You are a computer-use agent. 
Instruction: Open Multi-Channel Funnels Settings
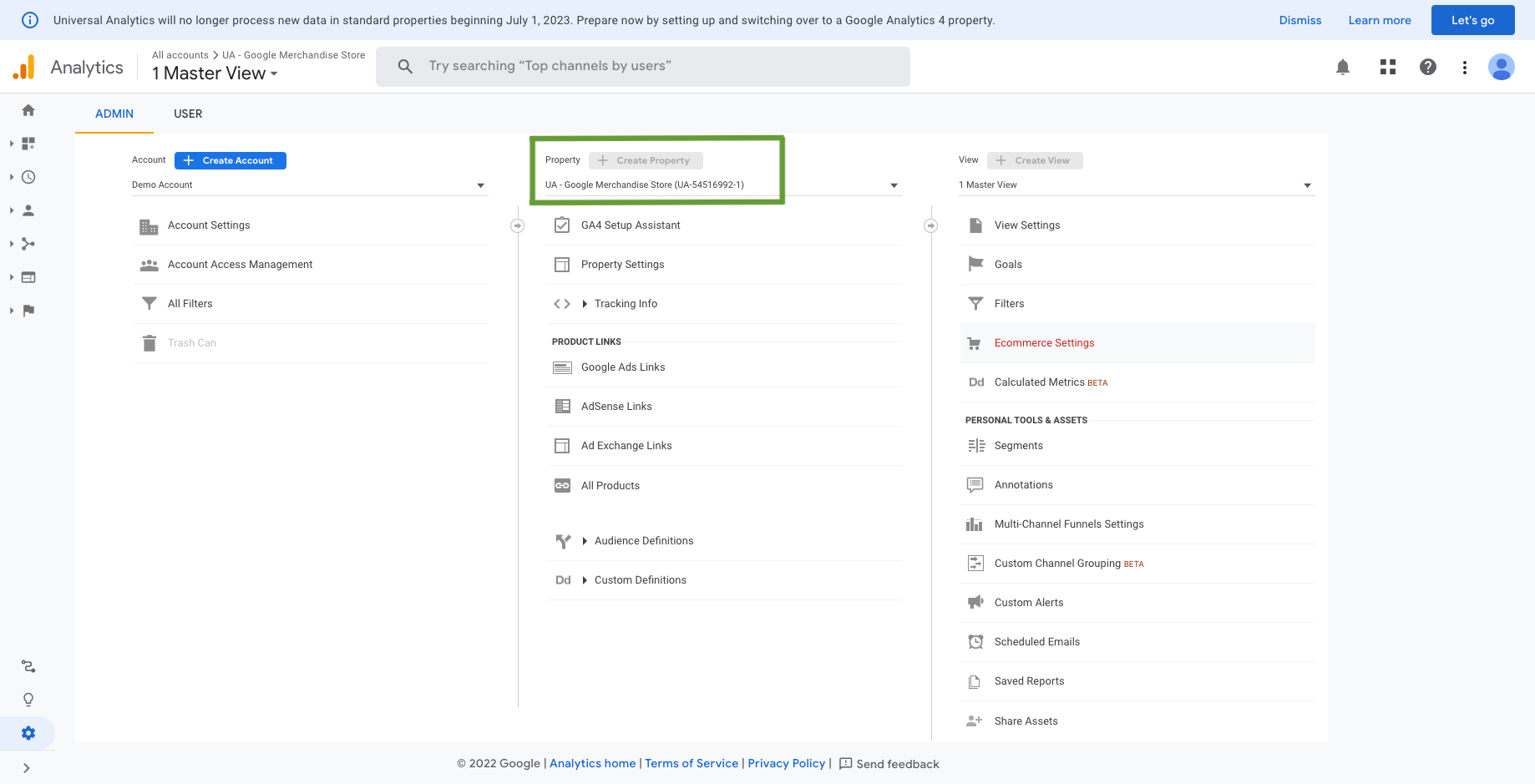click(1069, 524)
